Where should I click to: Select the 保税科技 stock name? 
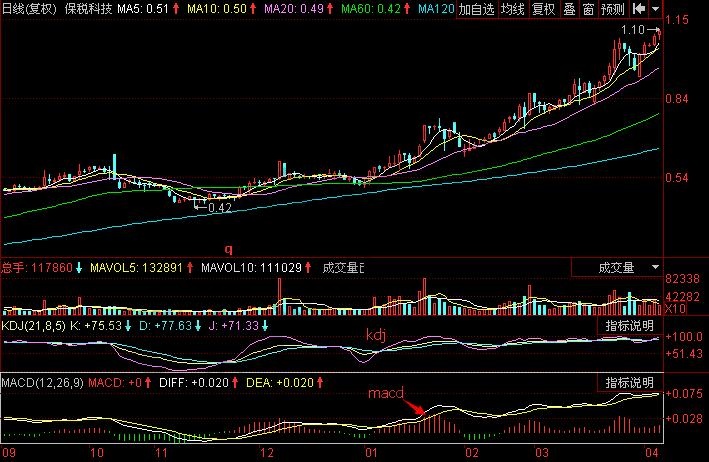coord(88,9)
